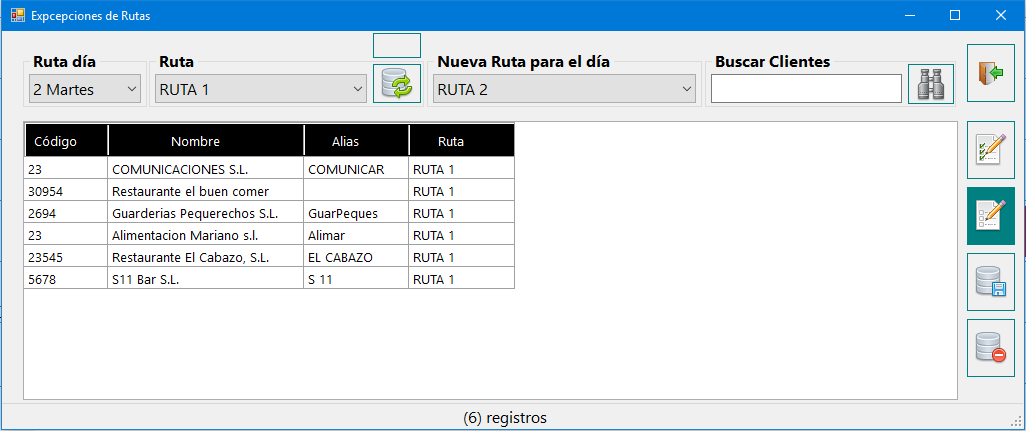1026x431 pixels.
Task: Close the Expcepciones de Rutas window
Action: point(1000,15)
